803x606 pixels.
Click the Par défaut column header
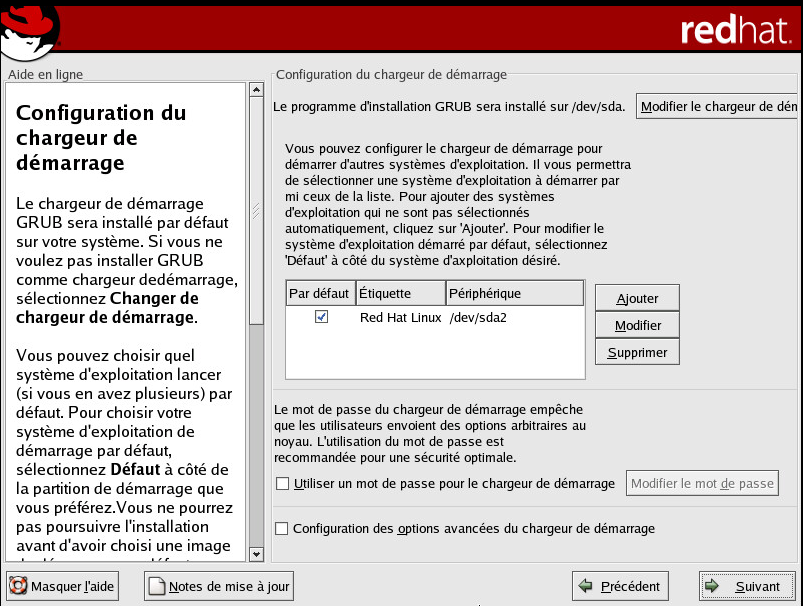pos(320,293)
